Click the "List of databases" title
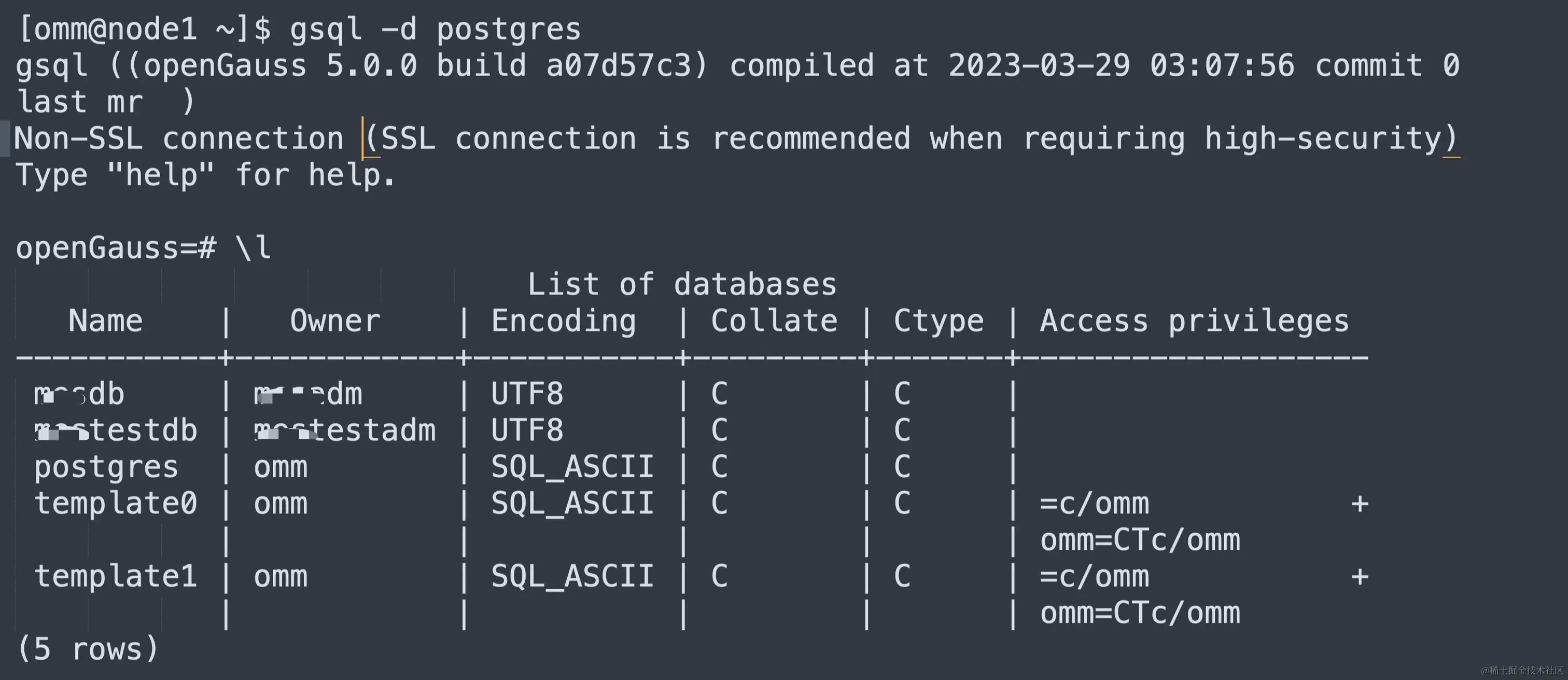 pyautogui.click(x=682, y=284)
